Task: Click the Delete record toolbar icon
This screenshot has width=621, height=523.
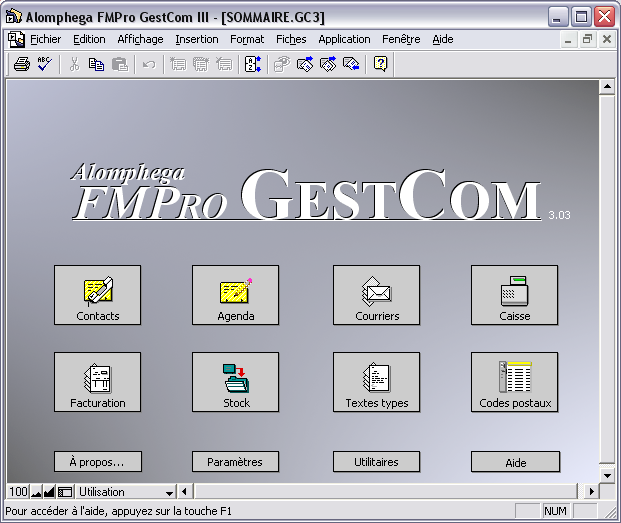Action: 224,64
